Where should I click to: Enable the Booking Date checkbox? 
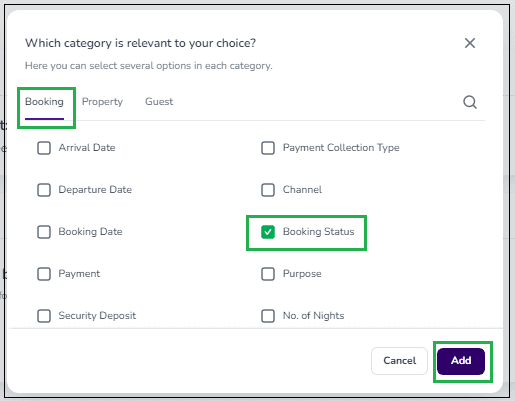(x=44, y=232)
